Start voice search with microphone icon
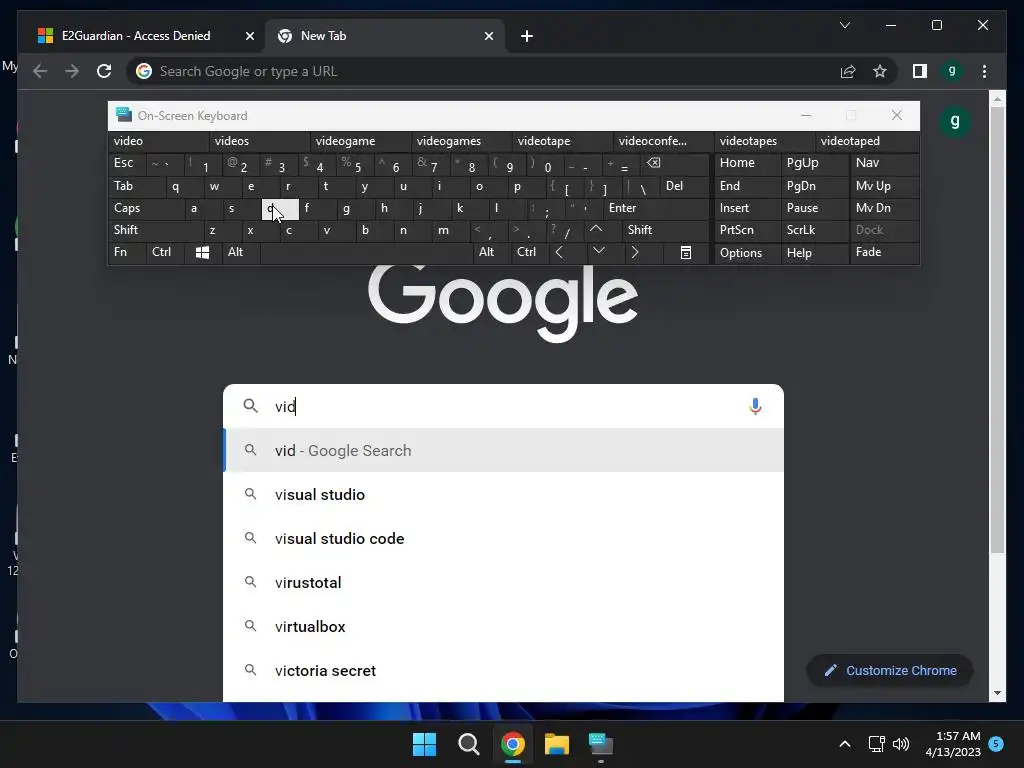The height and width of the screenshot is (768, 1024). pos(755,406)
